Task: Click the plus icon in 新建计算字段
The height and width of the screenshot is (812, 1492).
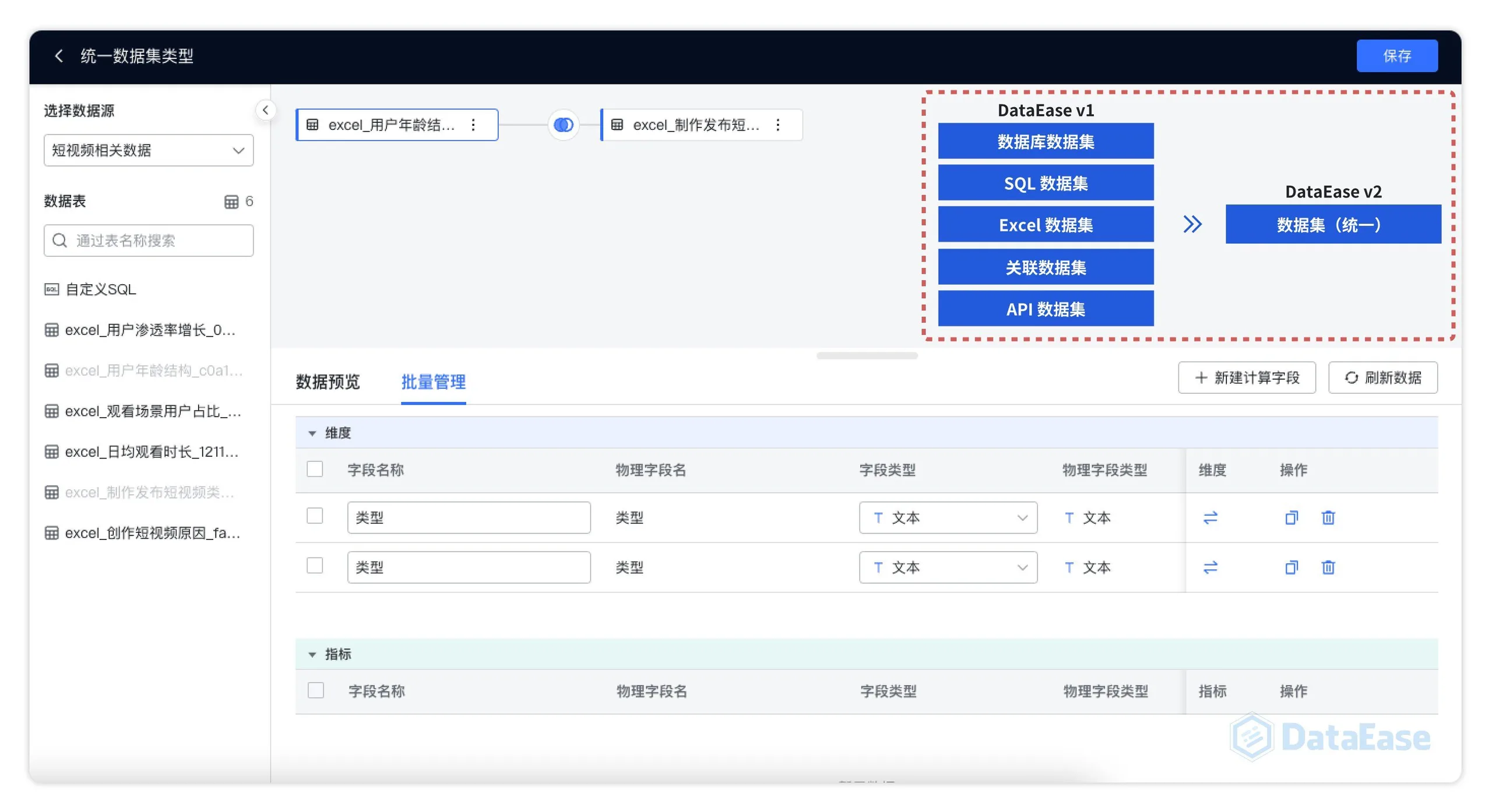Action: tap(1201, 377)
